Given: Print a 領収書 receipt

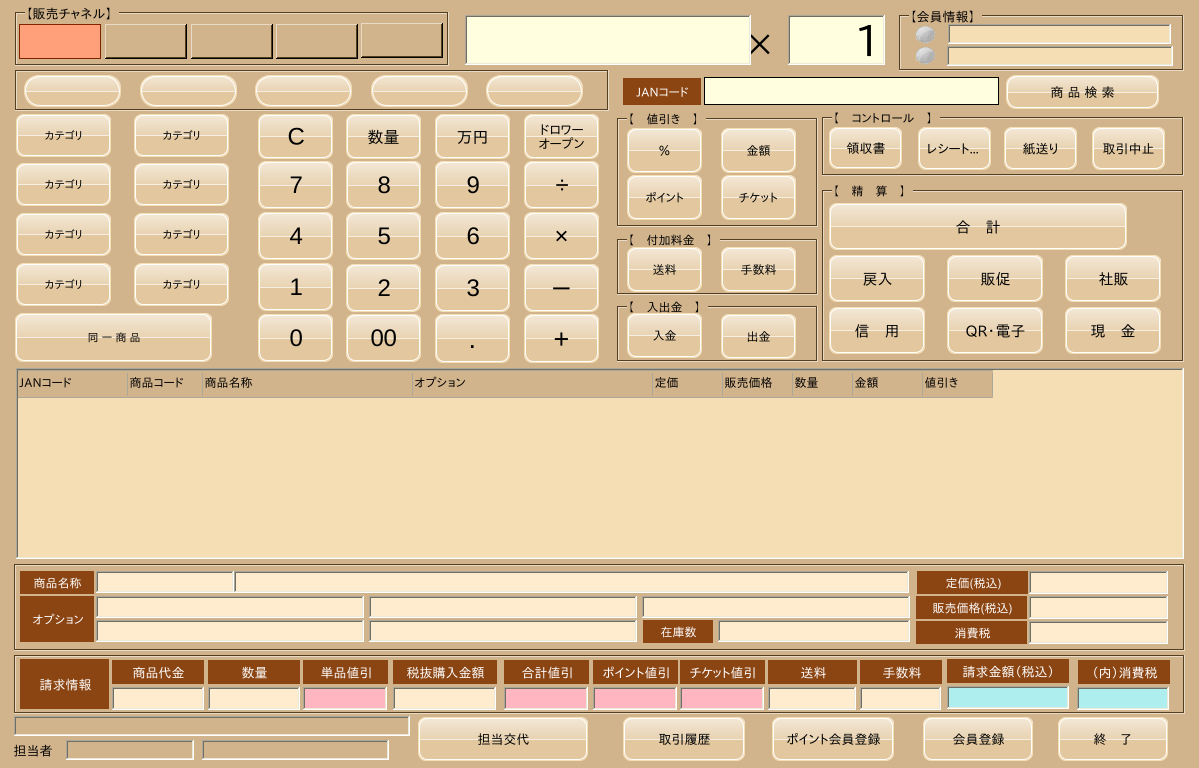Looking at the screenshot, I should coord(866,148).
